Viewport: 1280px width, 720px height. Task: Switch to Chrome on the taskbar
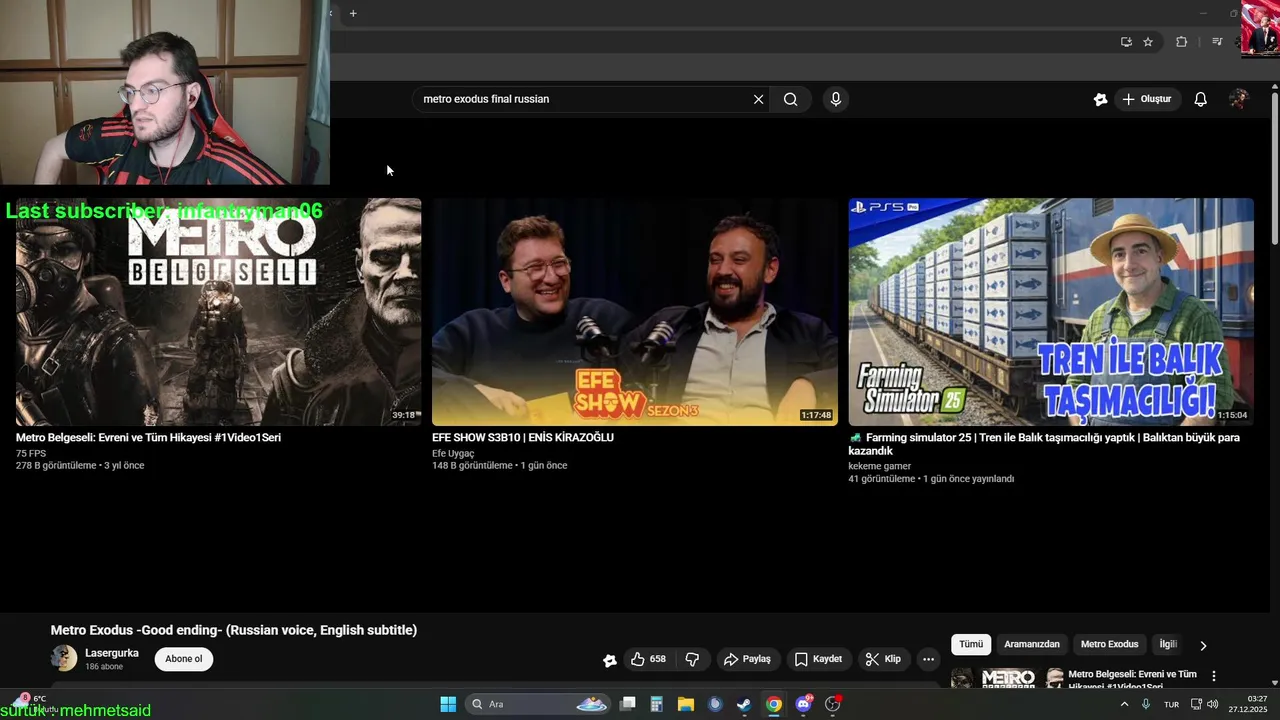pos(774,704)
